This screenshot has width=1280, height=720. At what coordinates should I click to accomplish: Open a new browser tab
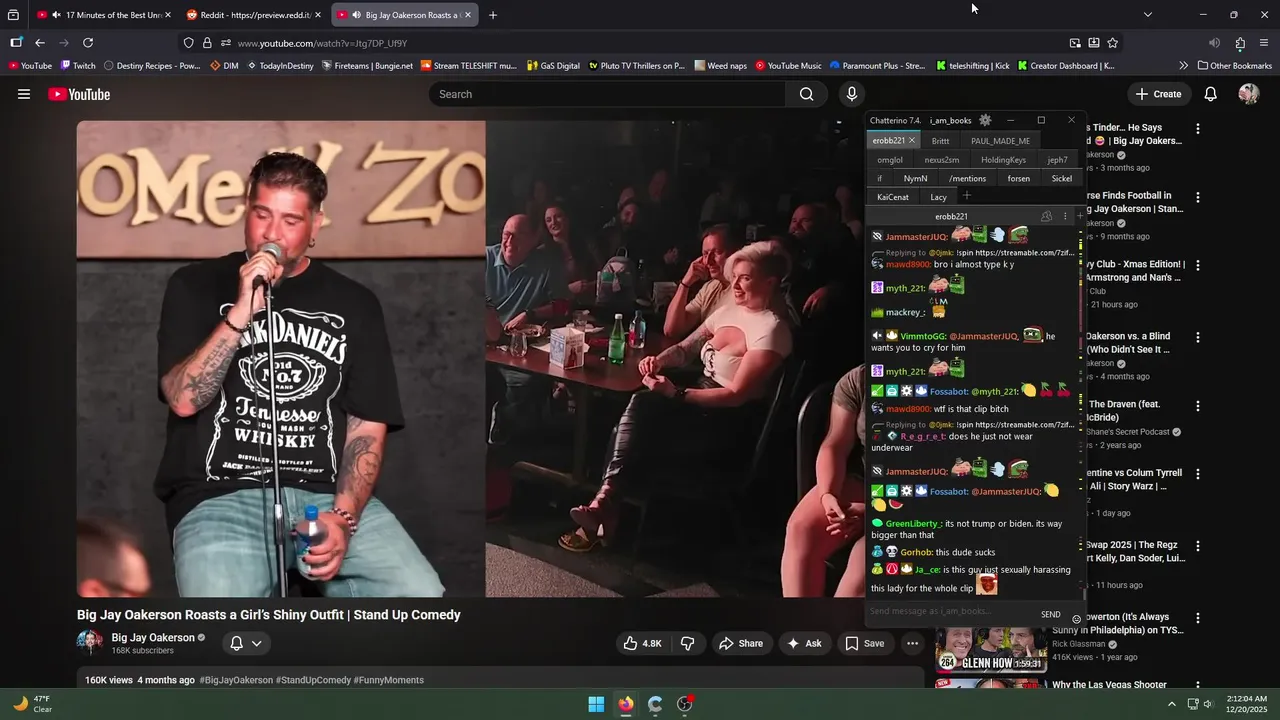pyautogui.click(x=492, y=15)
